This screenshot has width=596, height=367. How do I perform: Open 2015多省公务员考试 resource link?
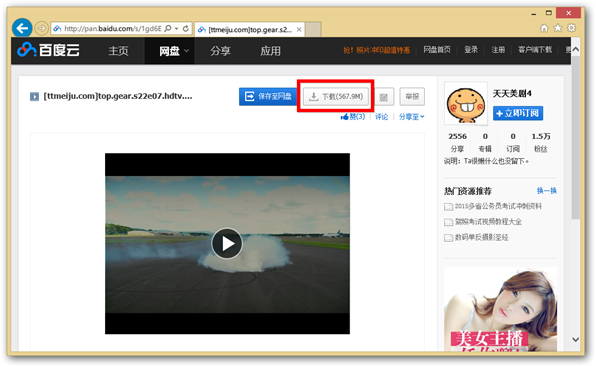pos(498,206)
